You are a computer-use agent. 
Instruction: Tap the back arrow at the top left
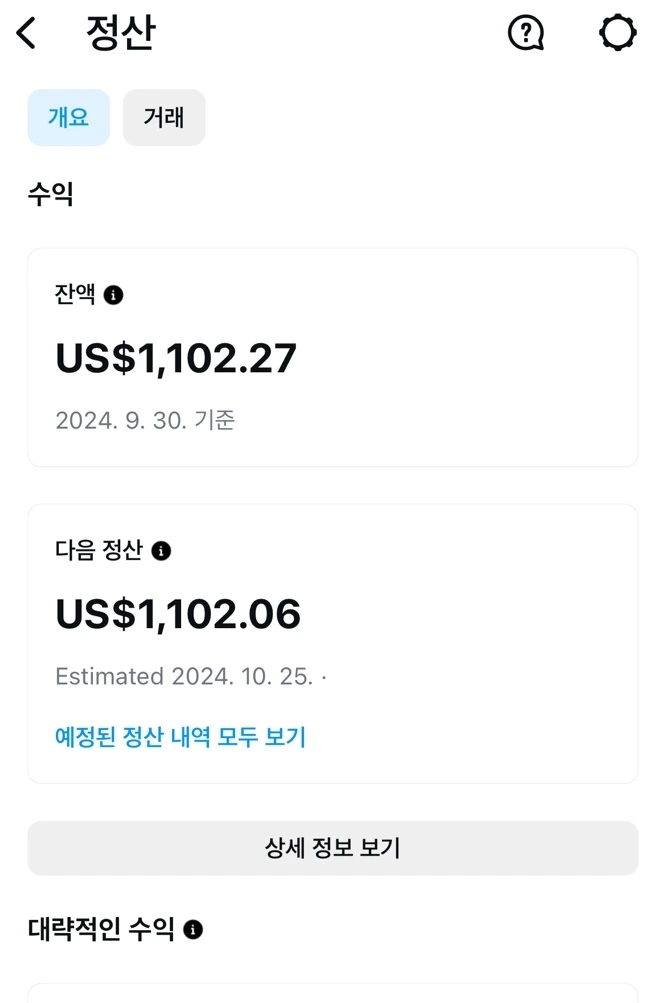point(26,32)
